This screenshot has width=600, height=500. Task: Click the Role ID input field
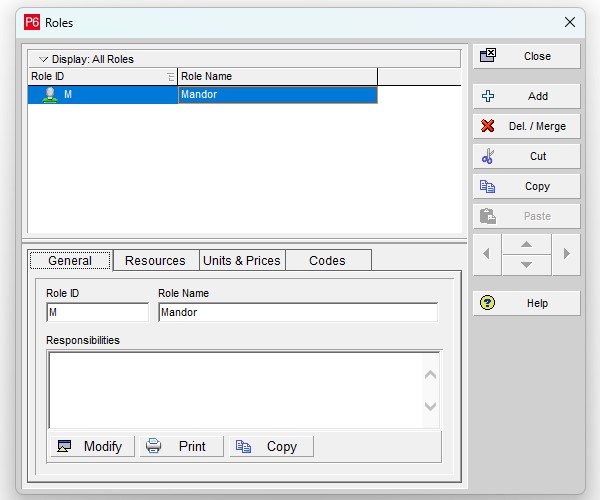pyautogui.click(x=97, y=312)
